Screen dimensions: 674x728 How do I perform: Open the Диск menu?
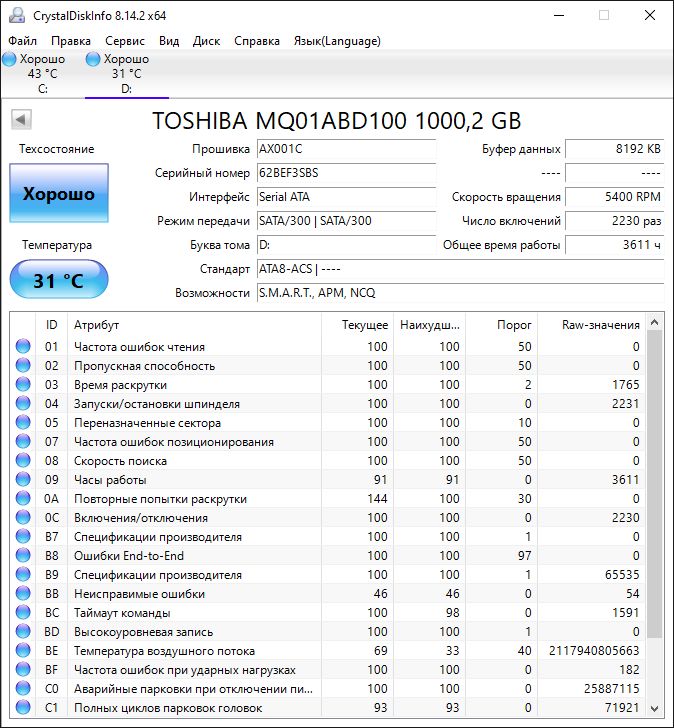click(206, 41)
